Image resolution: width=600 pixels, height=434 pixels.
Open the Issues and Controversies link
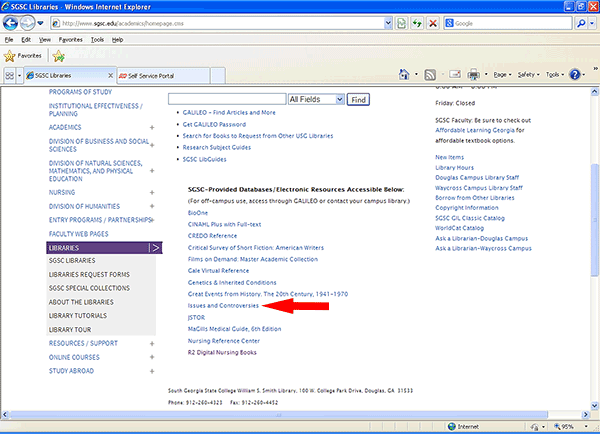pyautogui.click(x=224, y=305)
